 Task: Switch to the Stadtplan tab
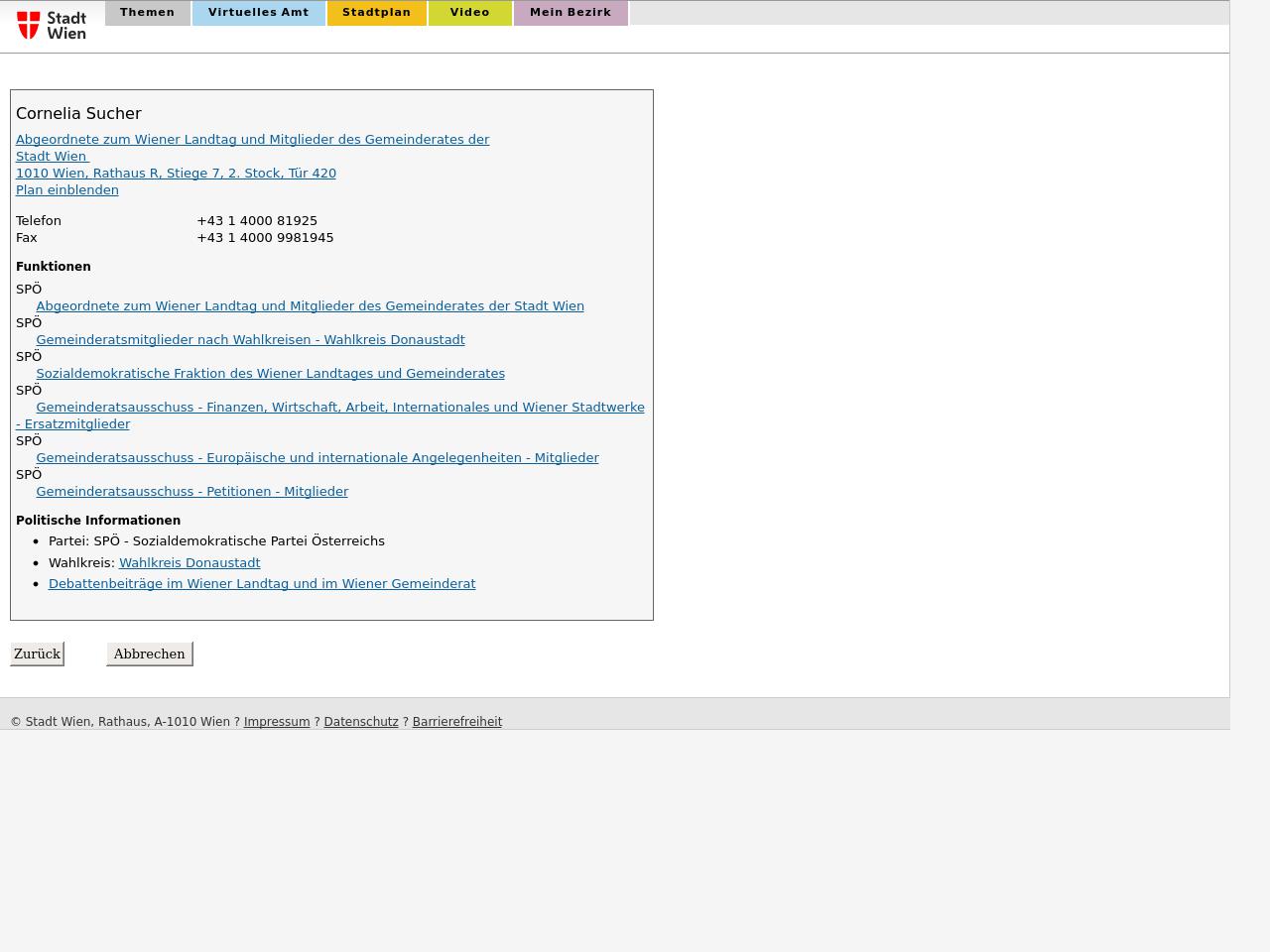click(x=376, y=13)
